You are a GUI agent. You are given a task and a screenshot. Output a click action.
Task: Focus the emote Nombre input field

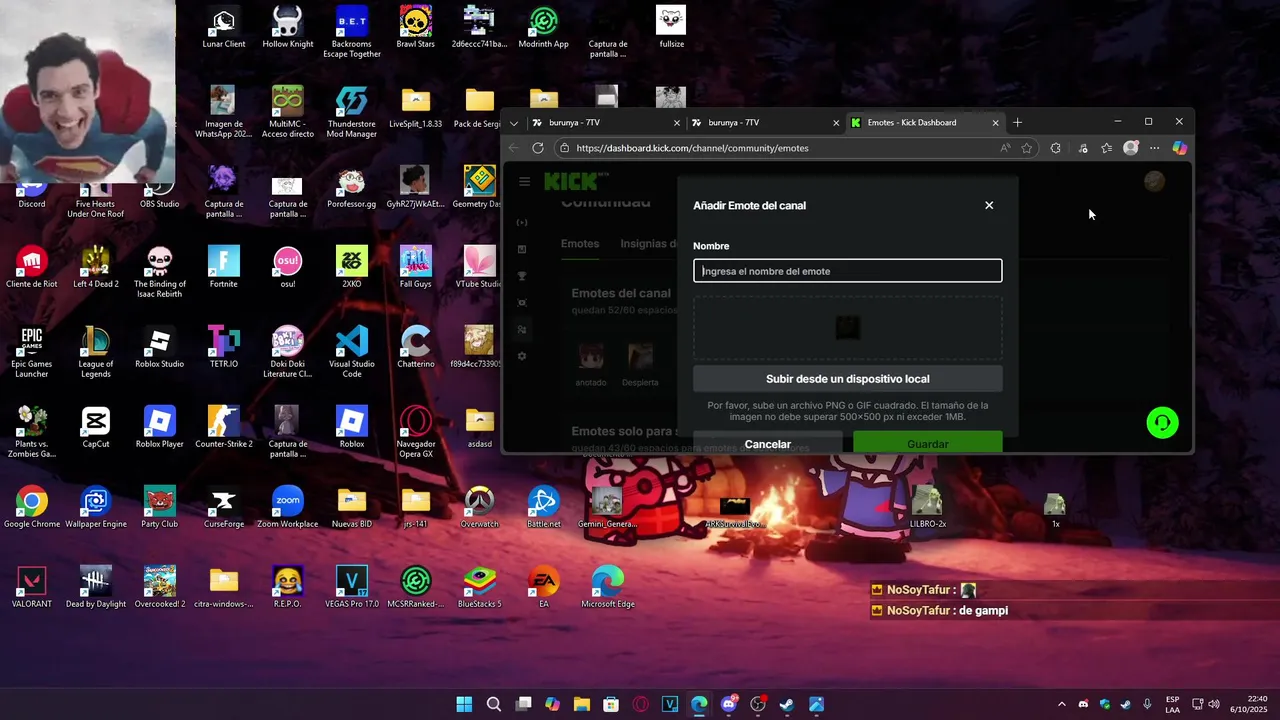click(x=847, y=271)
